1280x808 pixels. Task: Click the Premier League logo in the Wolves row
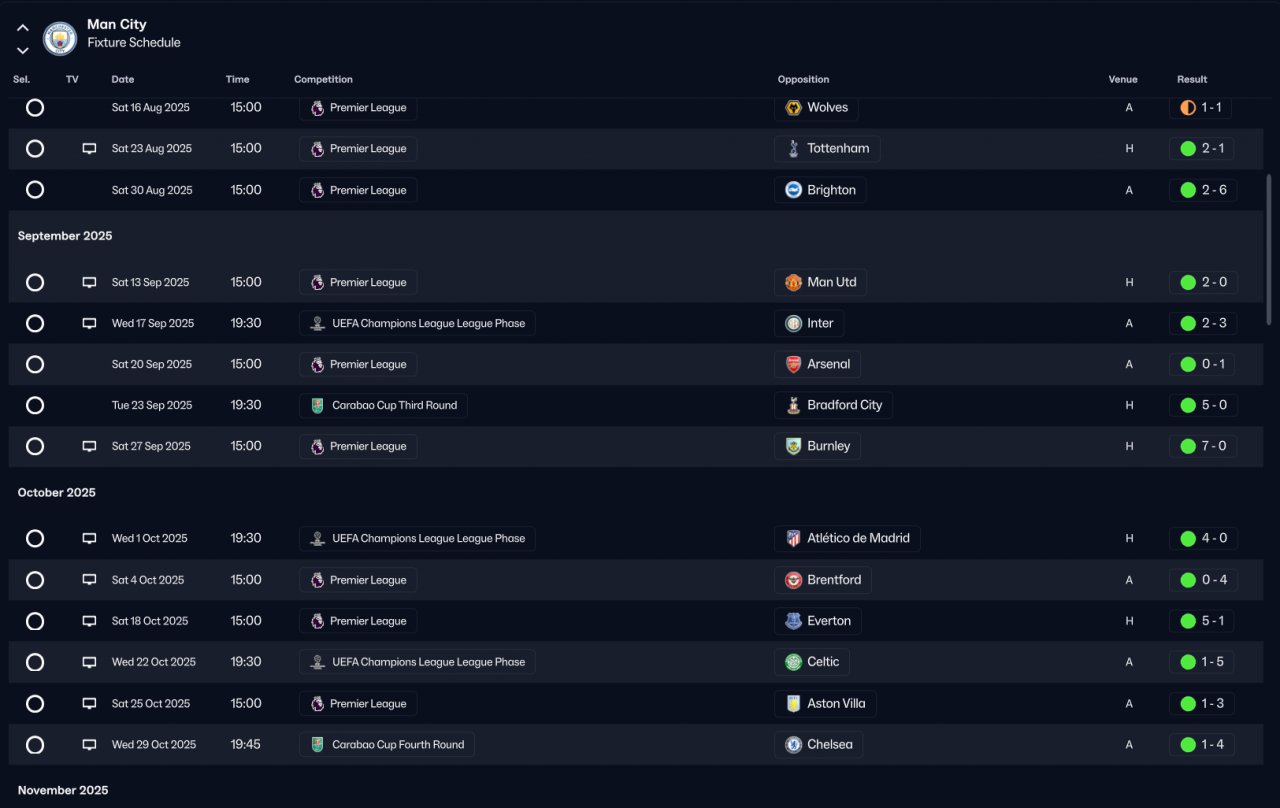click(317, 108)
